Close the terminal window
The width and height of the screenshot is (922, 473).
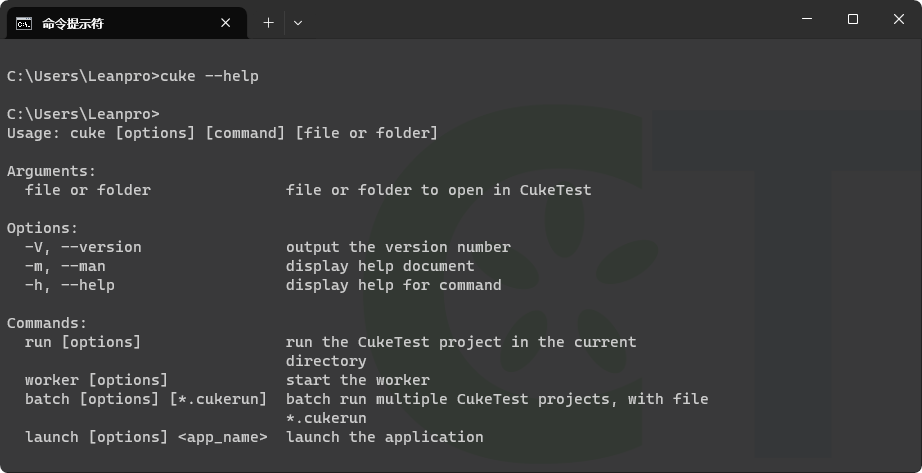coord(898,19)
